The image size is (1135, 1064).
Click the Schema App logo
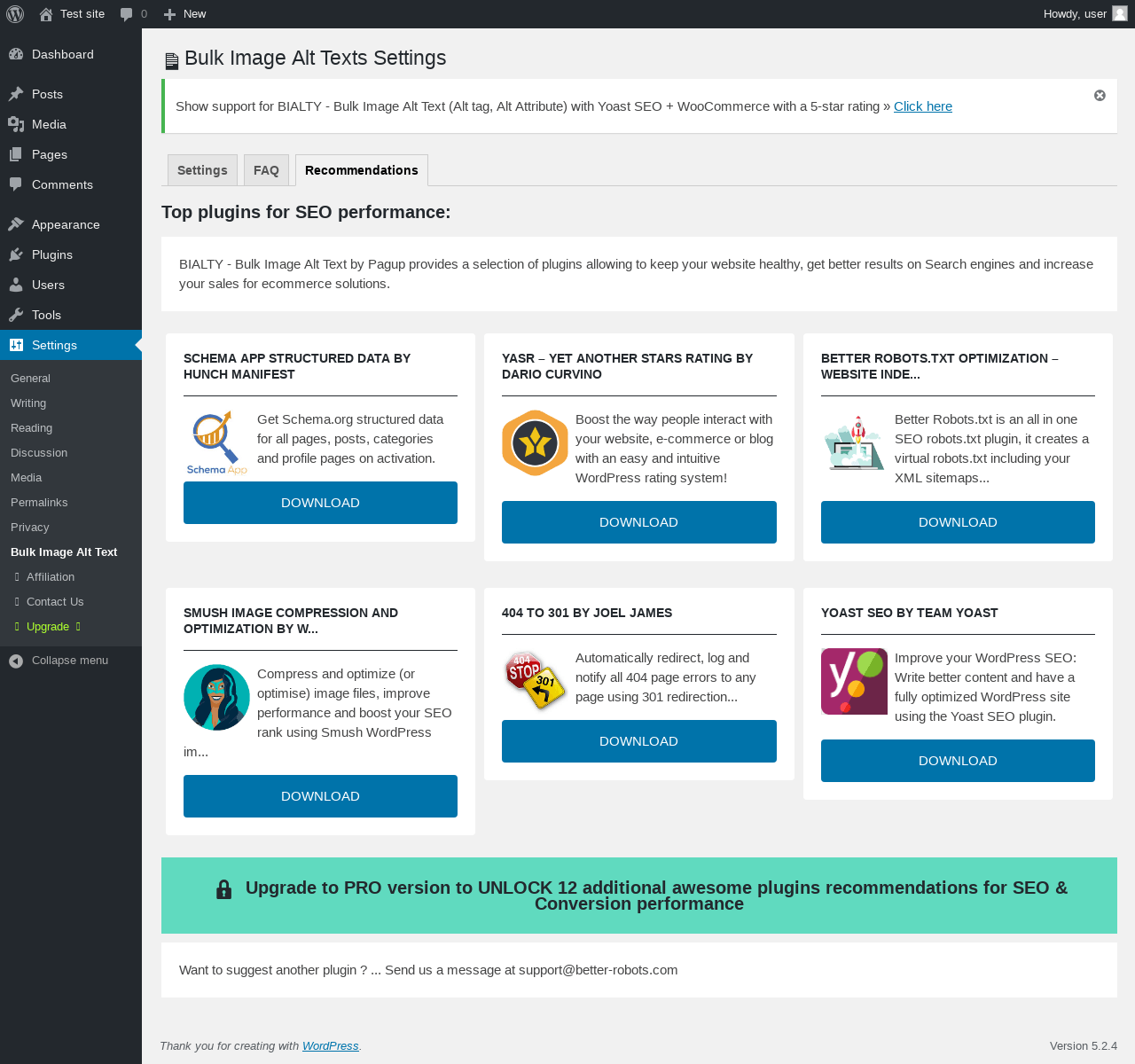[216, 442]
